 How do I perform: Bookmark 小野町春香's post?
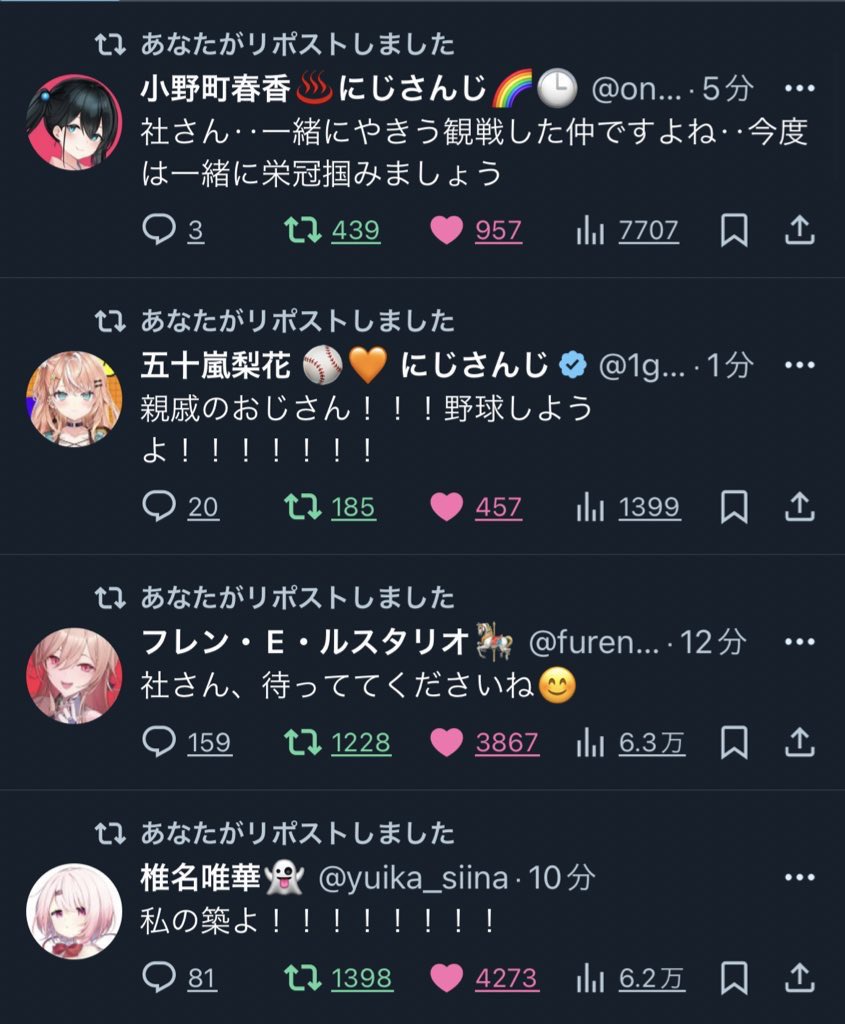(733, 230)
